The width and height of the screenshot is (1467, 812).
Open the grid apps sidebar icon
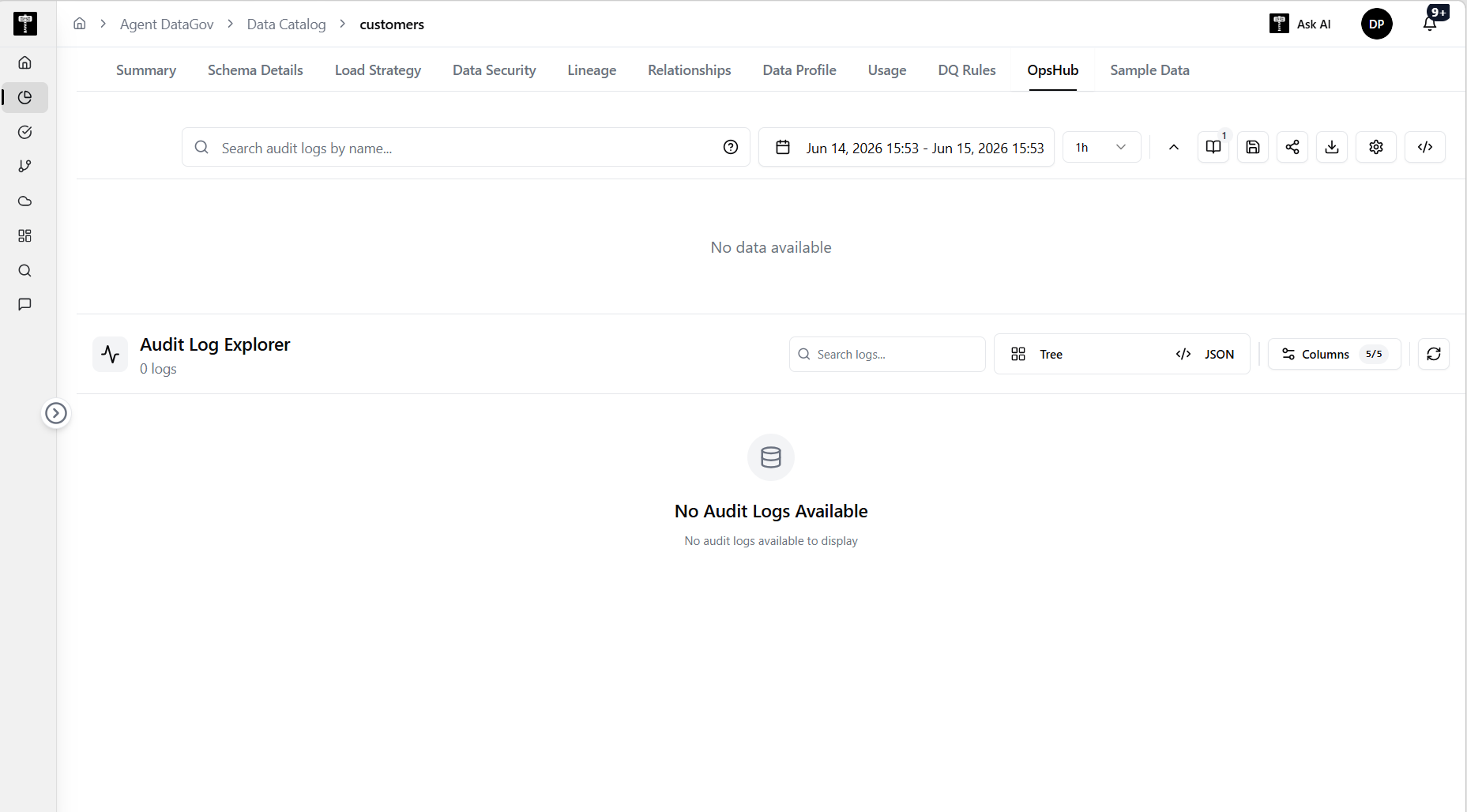click(25, 235)
